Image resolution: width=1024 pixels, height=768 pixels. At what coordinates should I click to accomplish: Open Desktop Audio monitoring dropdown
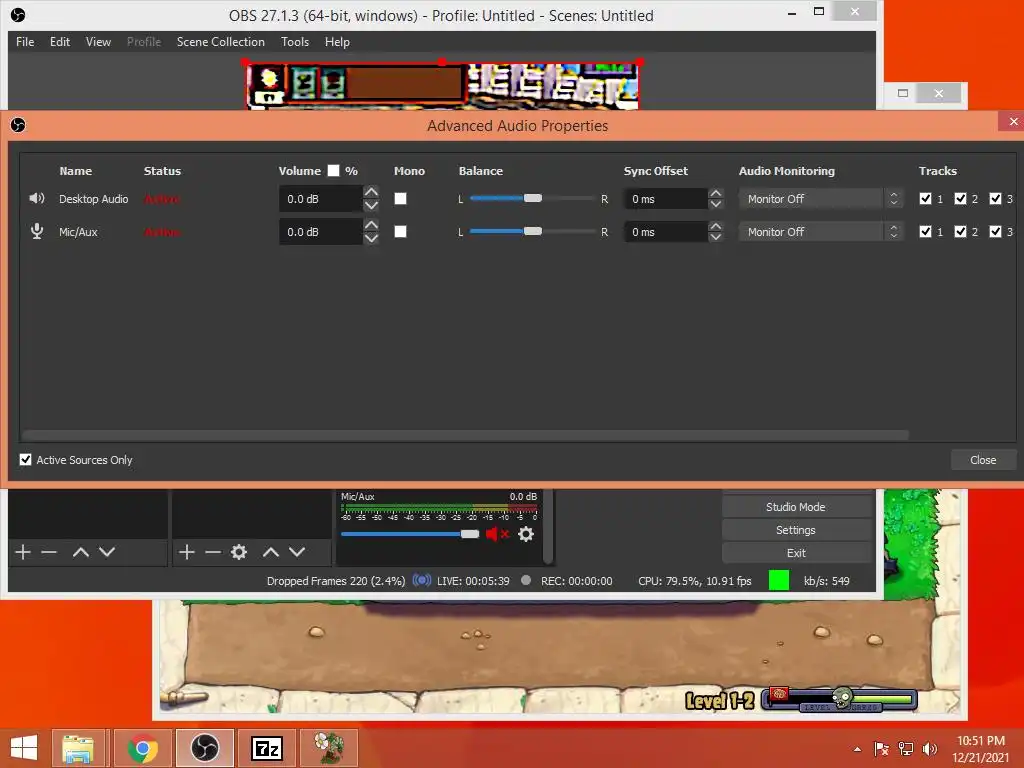[x=821, y=199]
